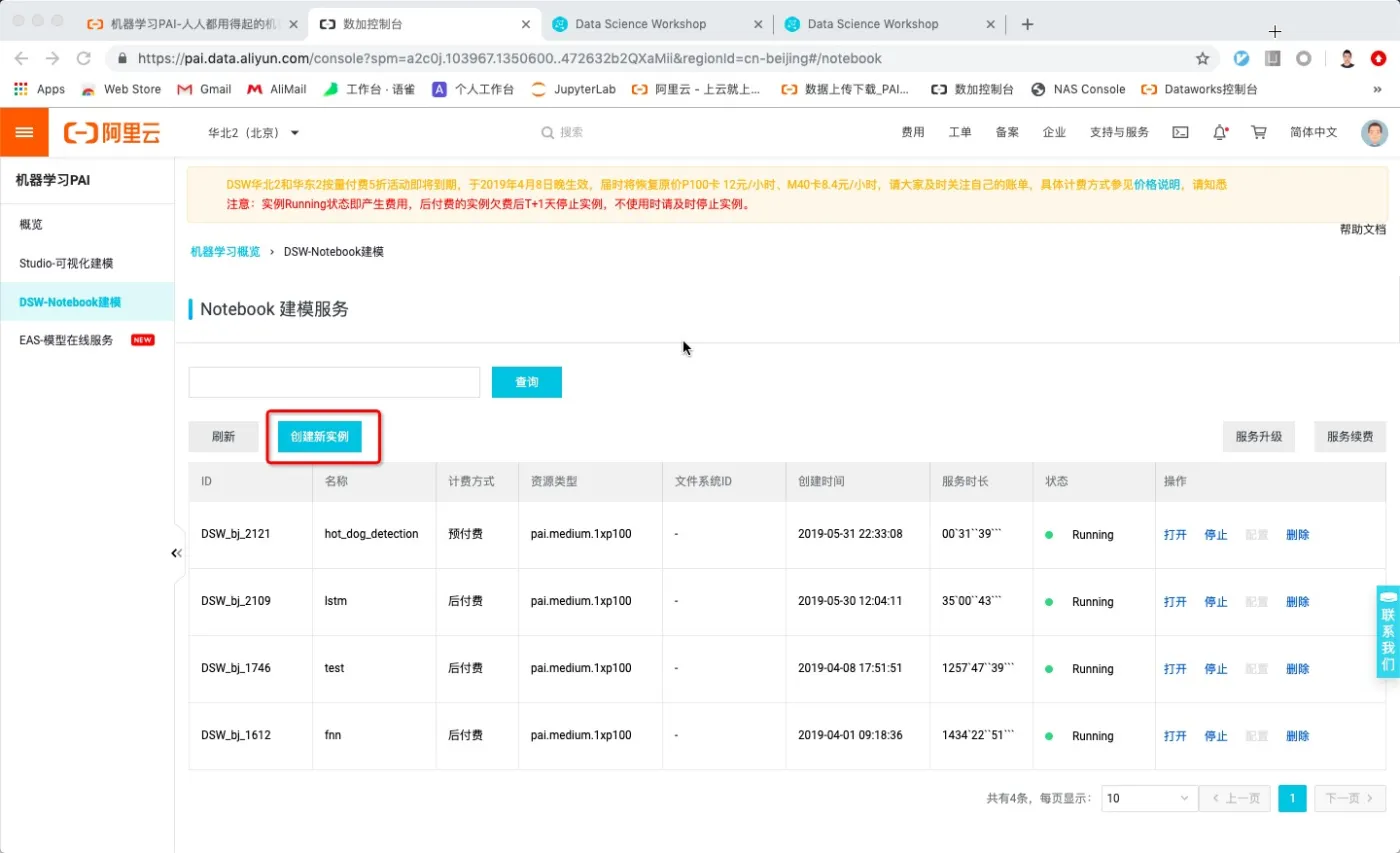The width and height of the screenshot is (1400, 853).
Task: Open the Web Store bookmark
Action: [121, 89]
